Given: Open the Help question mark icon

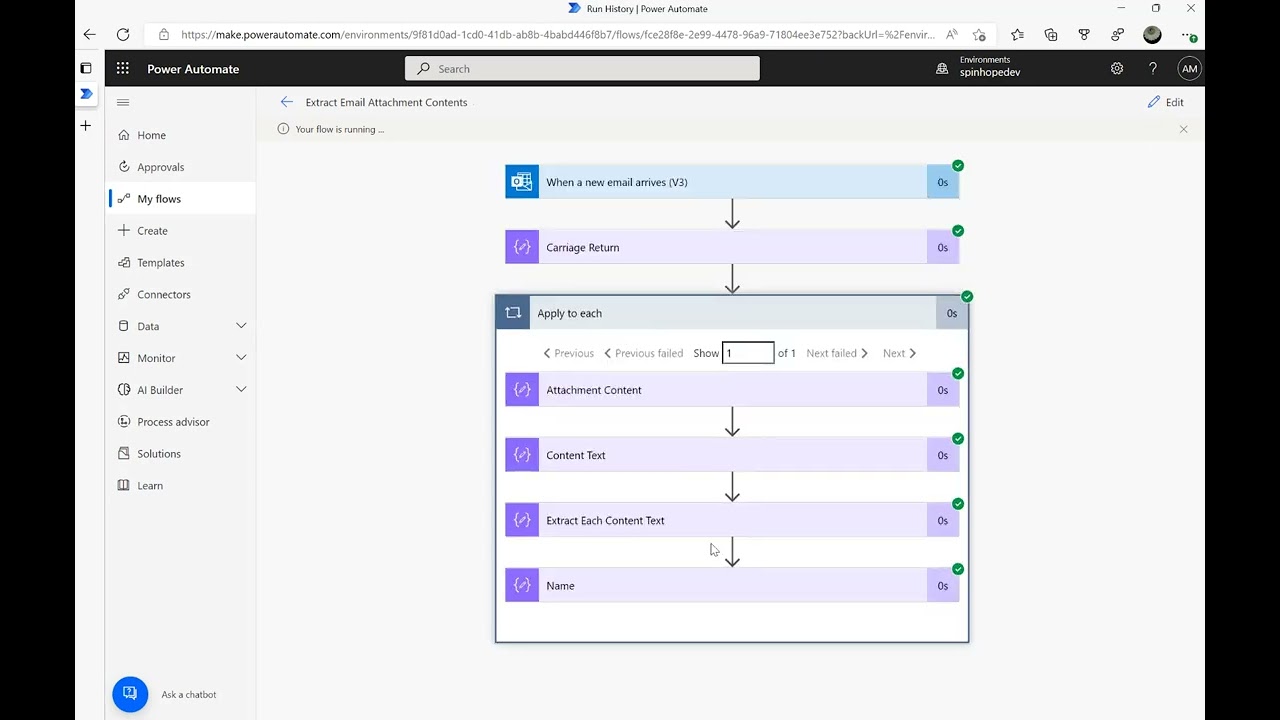Looking at the screenshot, I should click(x=1153, y=69).
